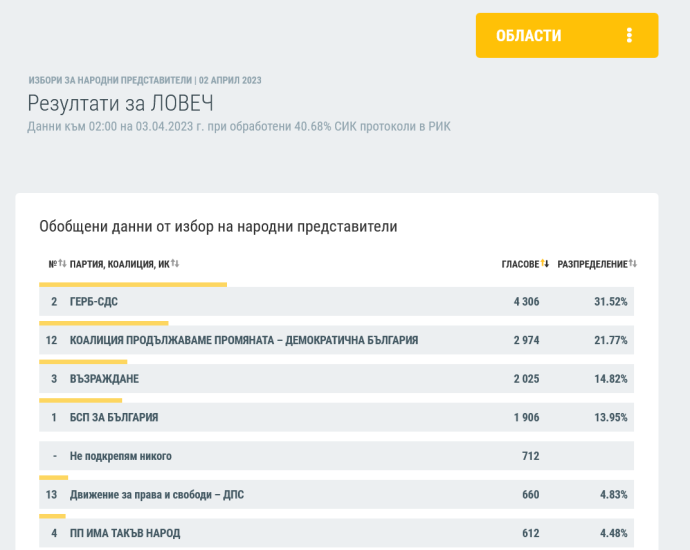Select КОАЛИЦИЯ ПРОДЪЛЖАВАМЕ ПРОМЯНАТА – ДЕМОКРАТИЧНА БЪЛГАРИЯ row
This screenshot has width=690, height=550.
coord(337,340)
